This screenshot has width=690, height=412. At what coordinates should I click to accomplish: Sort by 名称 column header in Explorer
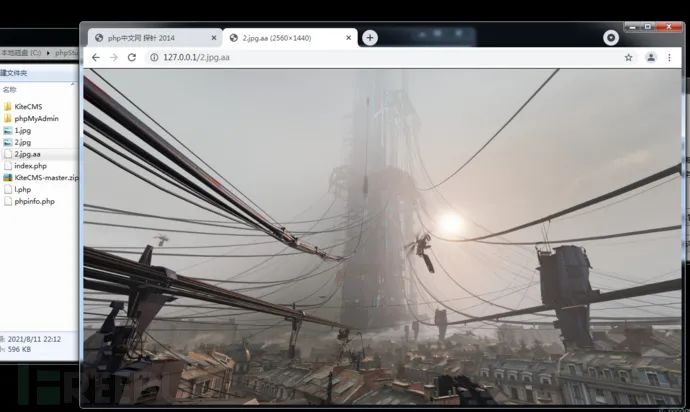coord(9,90)
